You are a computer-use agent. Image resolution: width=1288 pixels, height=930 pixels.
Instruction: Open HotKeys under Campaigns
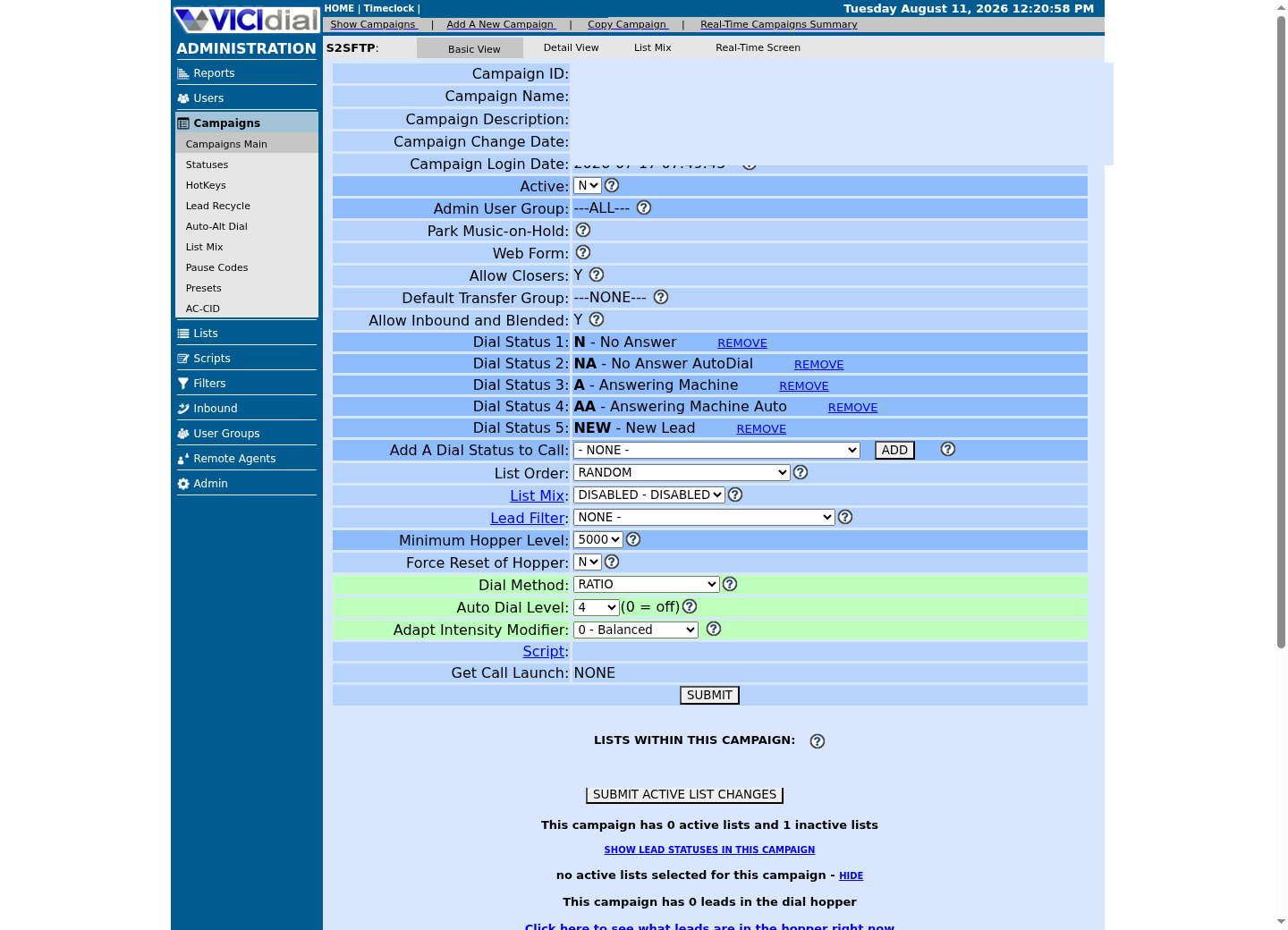[x=206, y=185]
